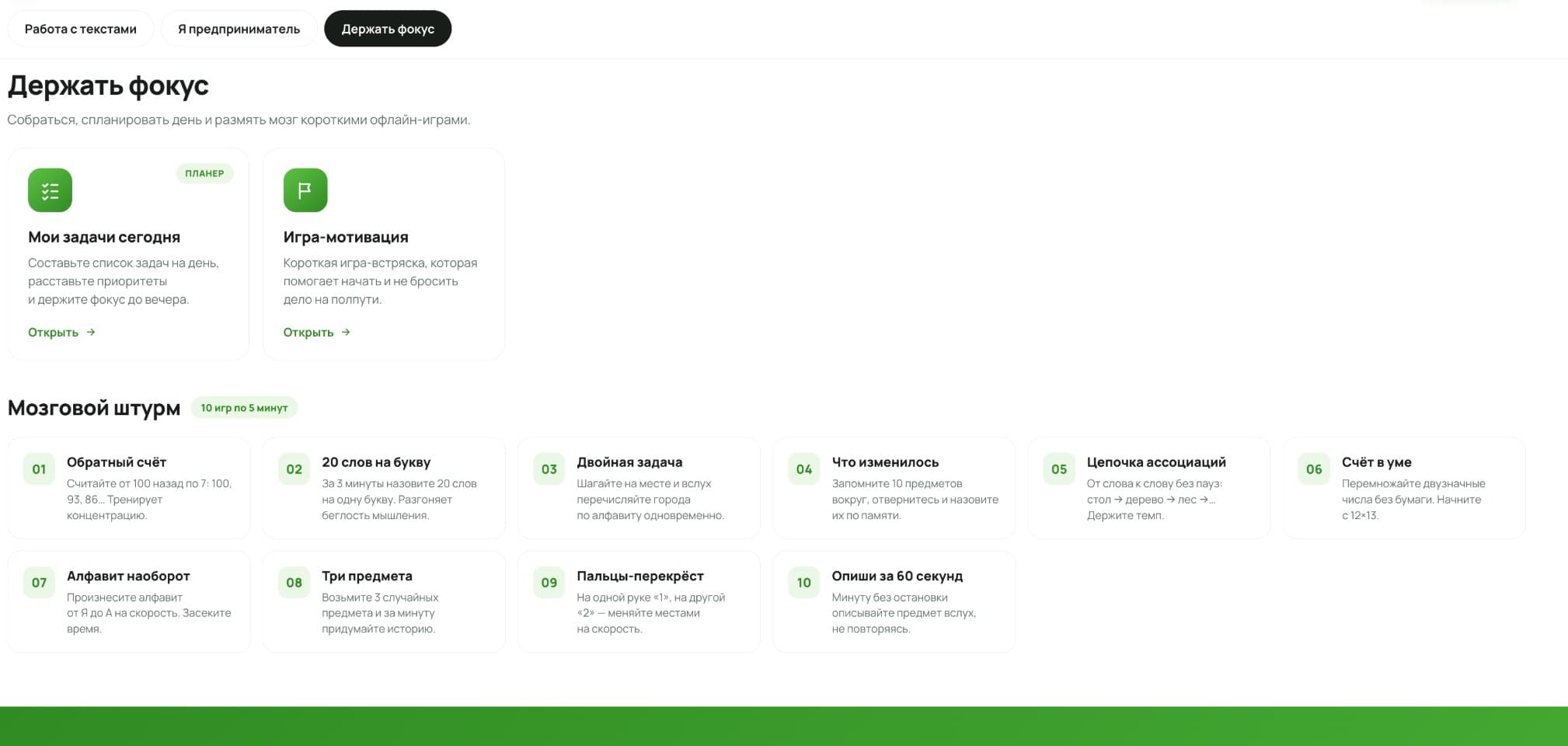
Task: Select the Три предмета game title
Action: click(367, 576)
